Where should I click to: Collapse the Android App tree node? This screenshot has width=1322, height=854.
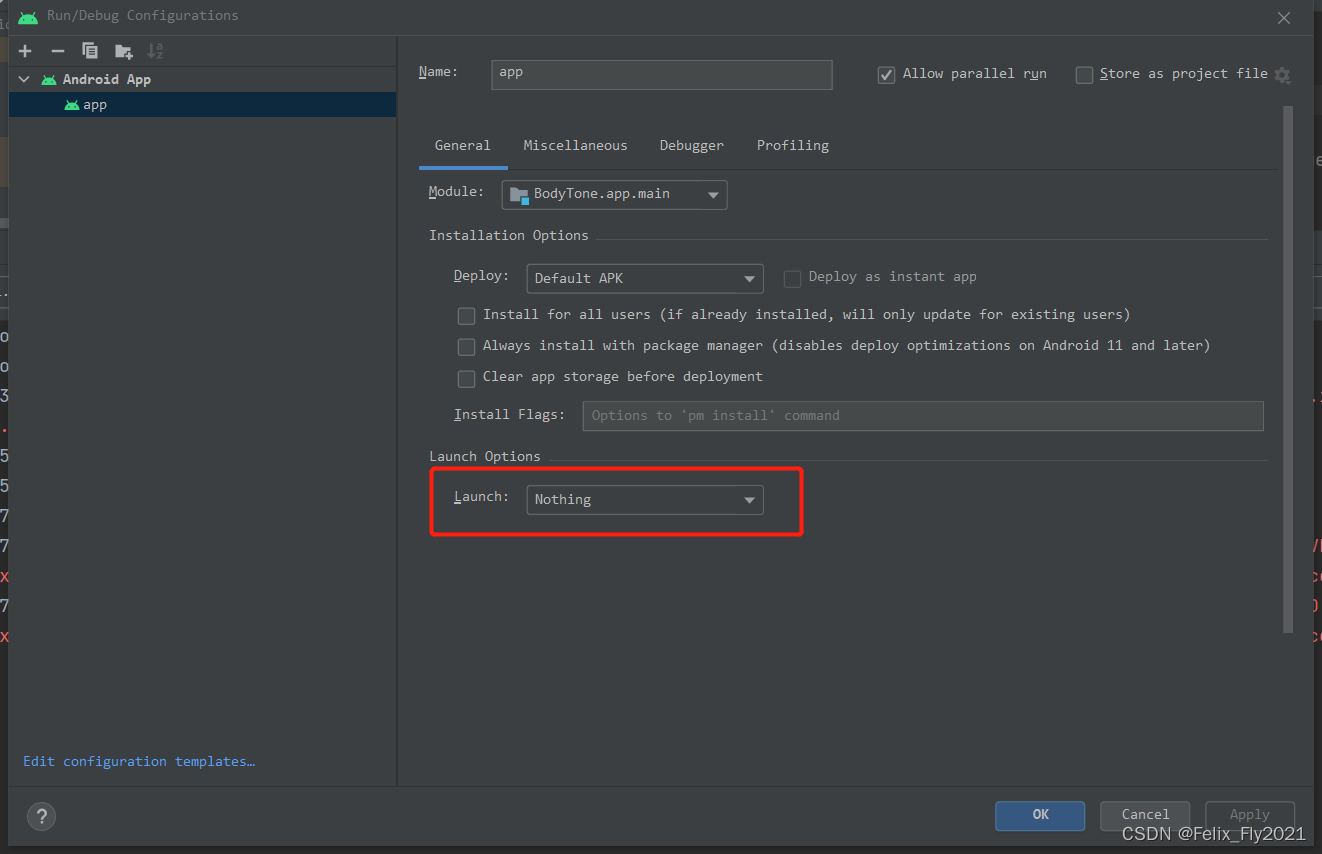pyautogui.click(x=22, y=78)
